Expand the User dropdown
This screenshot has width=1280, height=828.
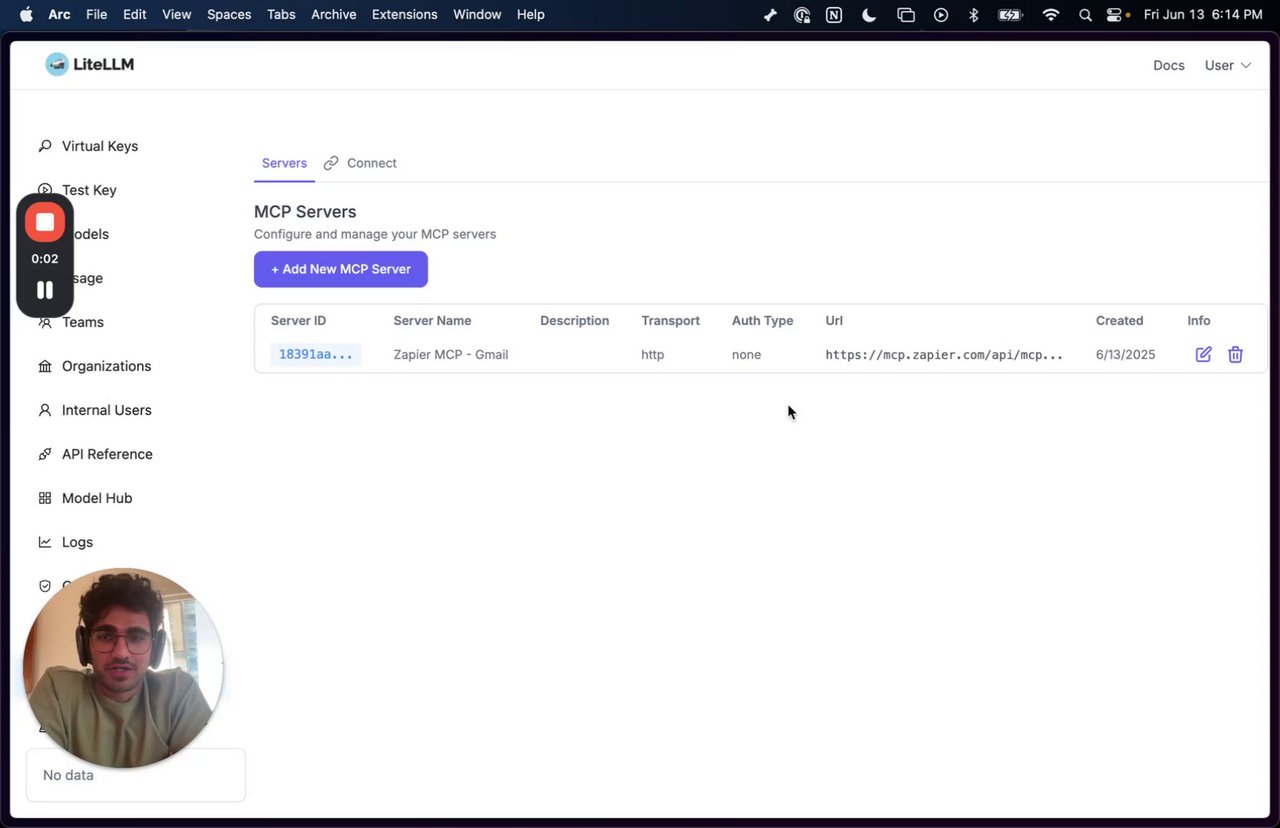1228,65
